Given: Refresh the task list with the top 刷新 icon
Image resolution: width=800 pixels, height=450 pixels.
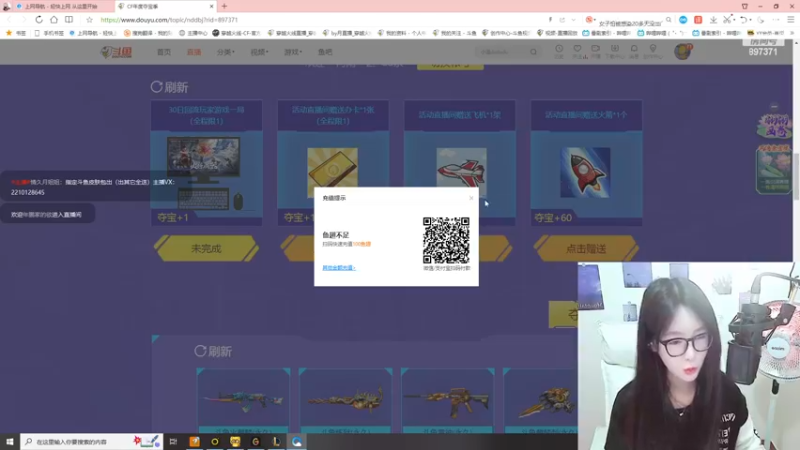Looking at the screenshot, I should pos(157,87).
